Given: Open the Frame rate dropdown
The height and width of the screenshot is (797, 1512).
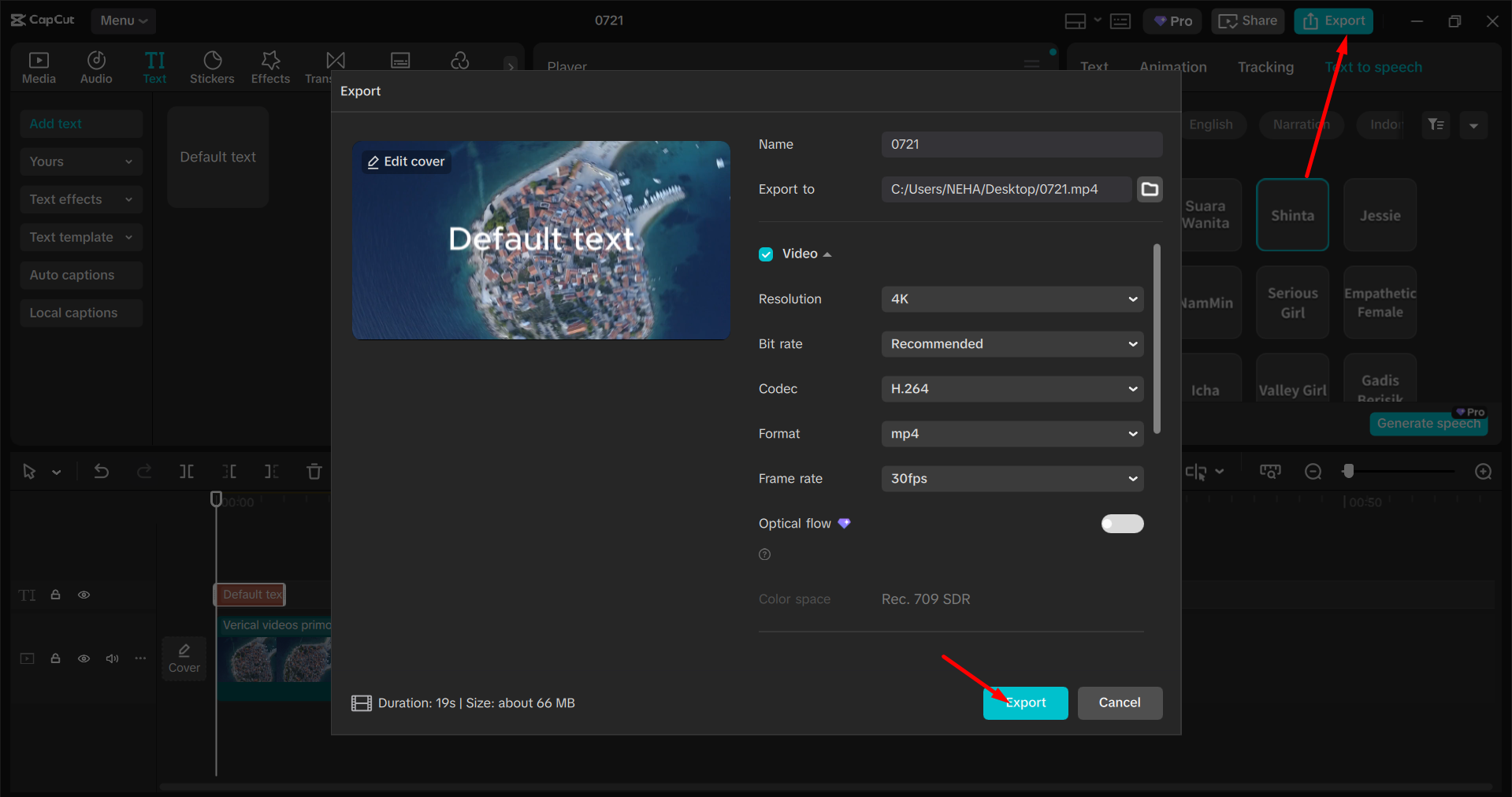Looking at the screenshot, I should (x=1012, y=479).
